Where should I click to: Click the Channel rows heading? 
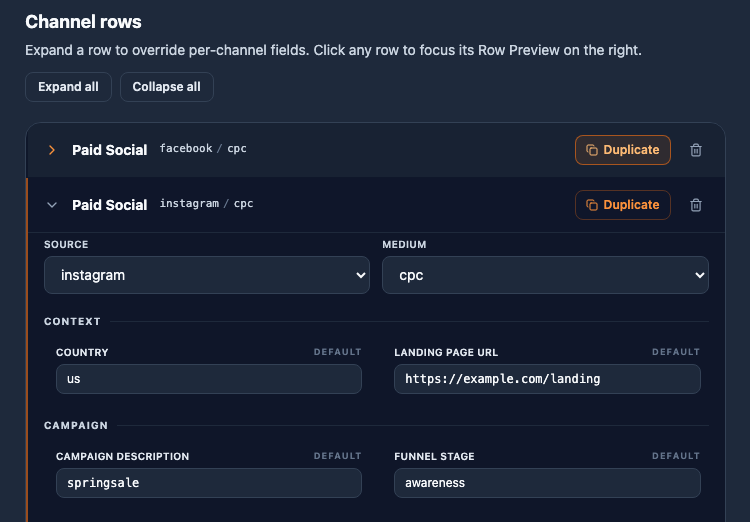tap(83, 22)
